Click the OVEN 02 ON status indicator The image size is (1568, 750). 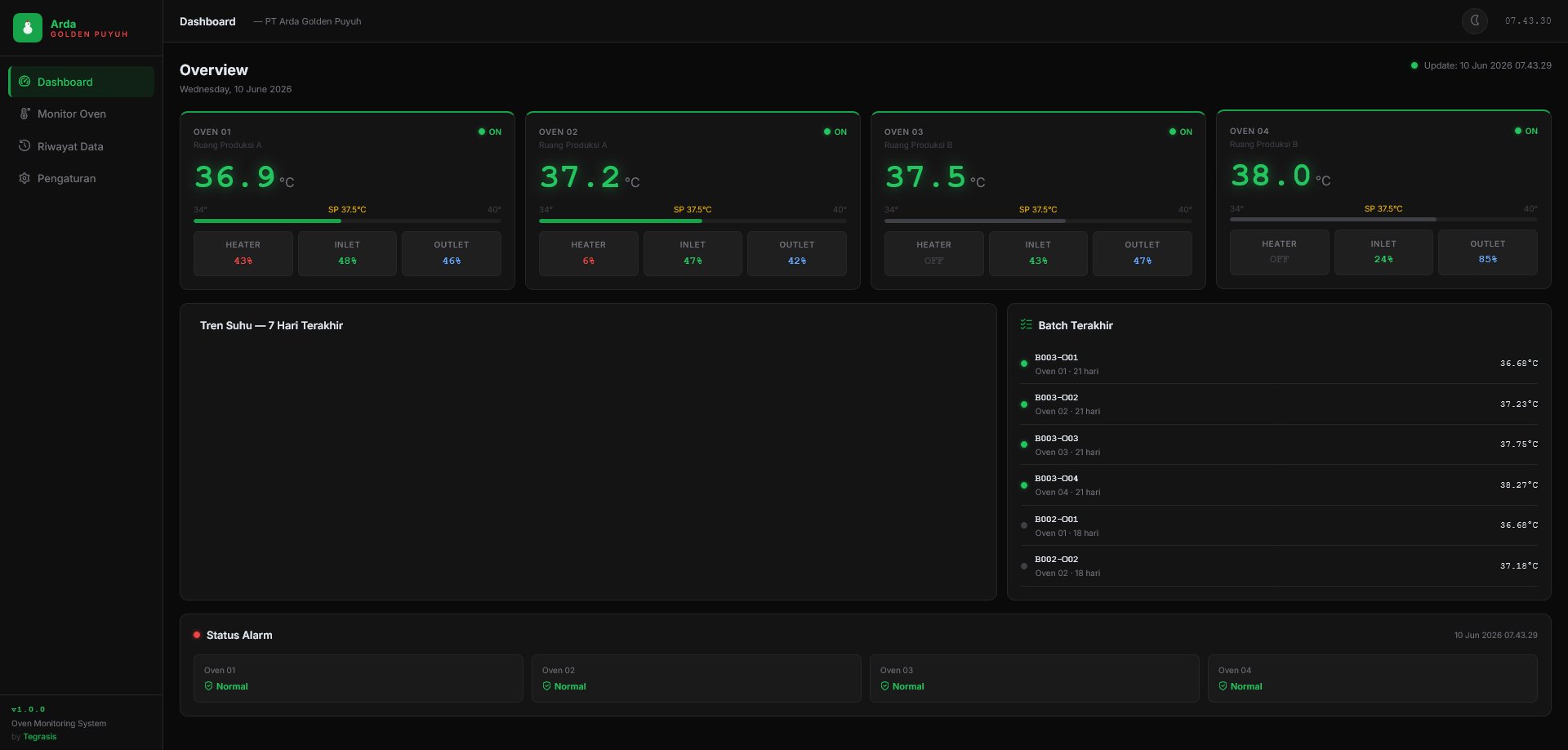pyautogui.click(x=835, y=132)
